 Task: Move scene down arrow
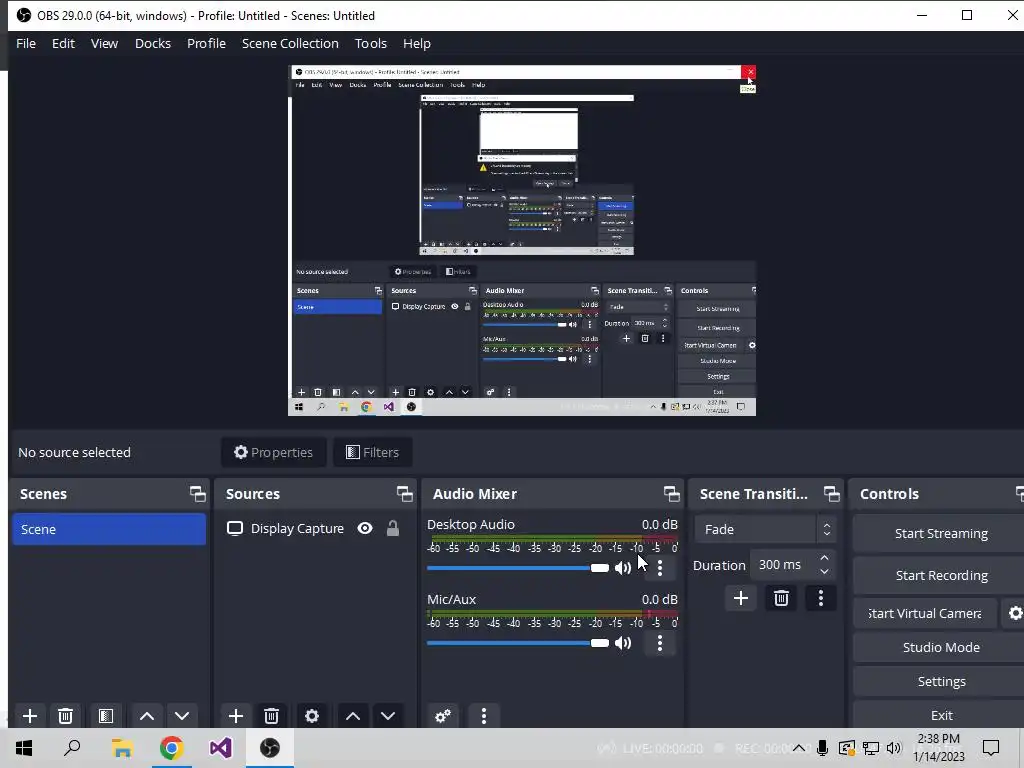182,716
